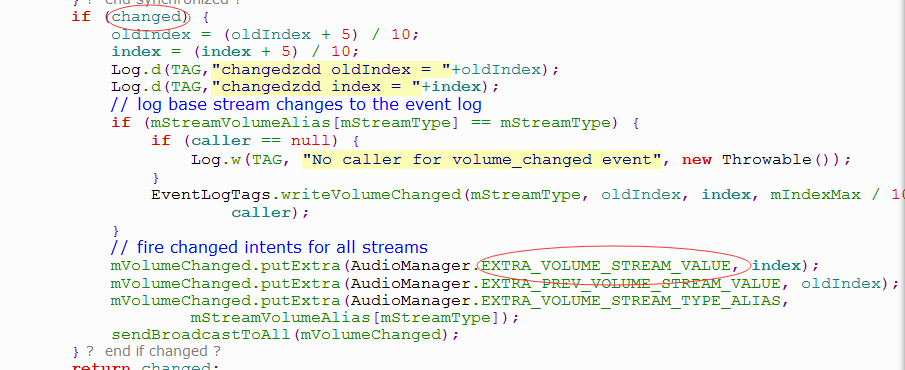
Task: Click 'EXTRA_PREV_VOLUME_STREAM_VALUE' constant
Action: (631, 284)
